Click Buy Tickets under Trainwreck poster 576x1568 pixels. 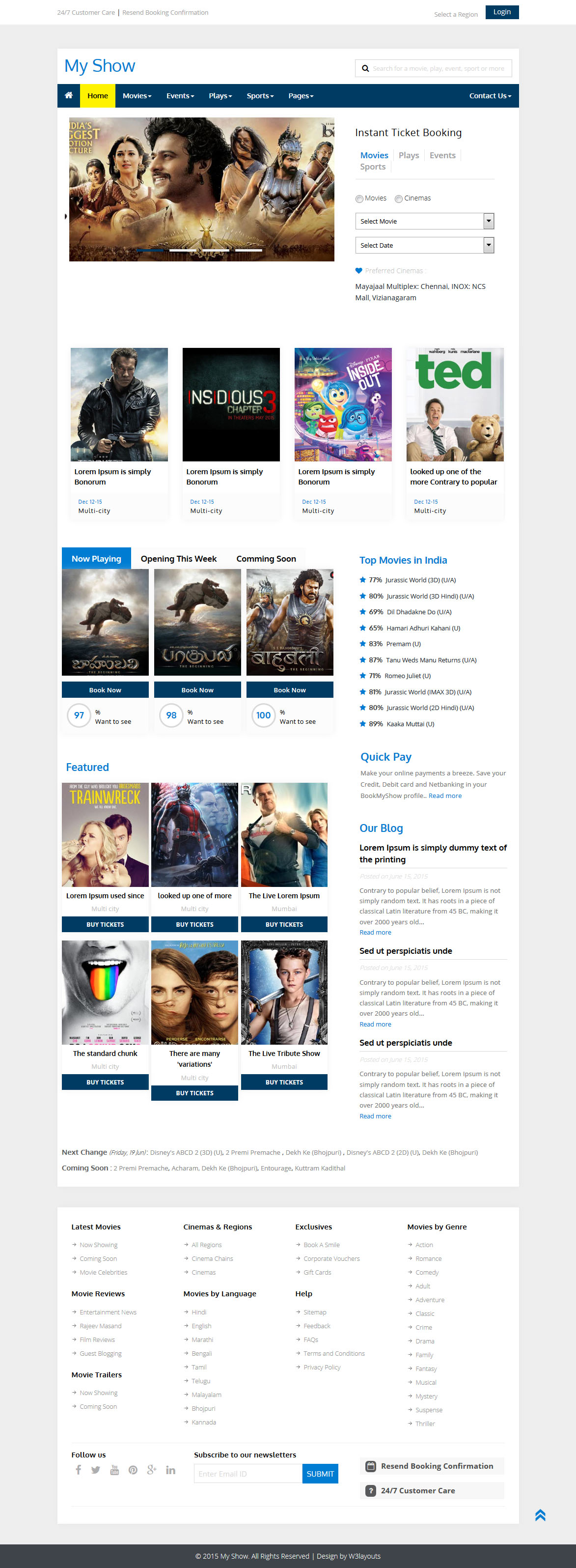(x=105, y=924)
